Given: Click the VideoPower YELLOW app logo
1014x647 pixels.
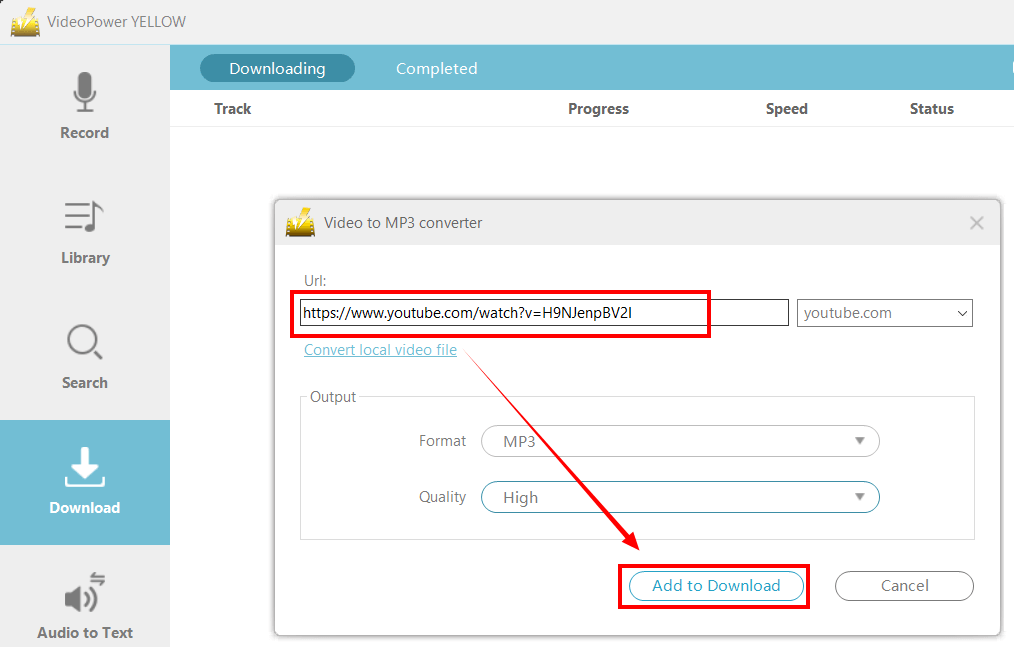Looking at the screenshot, I should pos(25,22).
